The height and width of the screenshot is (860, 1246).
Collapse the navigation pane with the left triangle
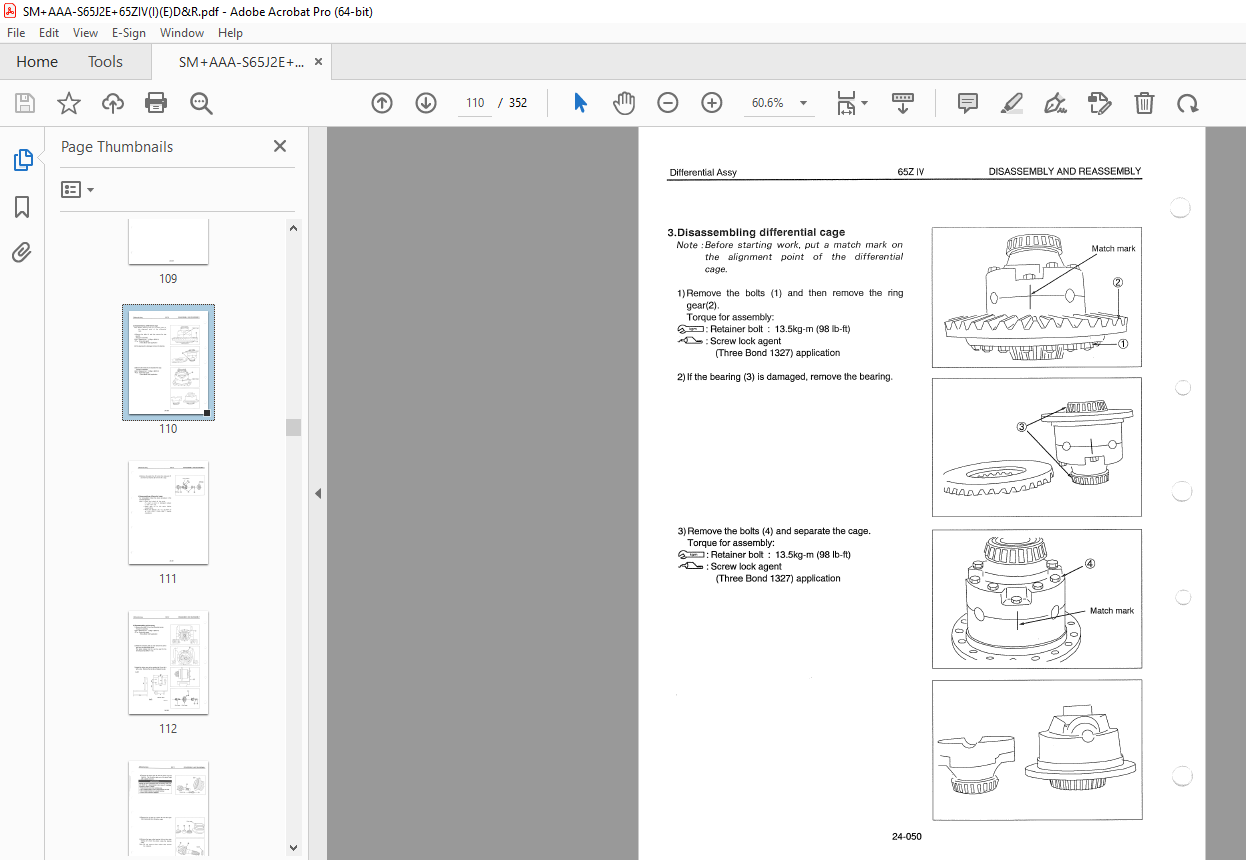click(318, 493)
